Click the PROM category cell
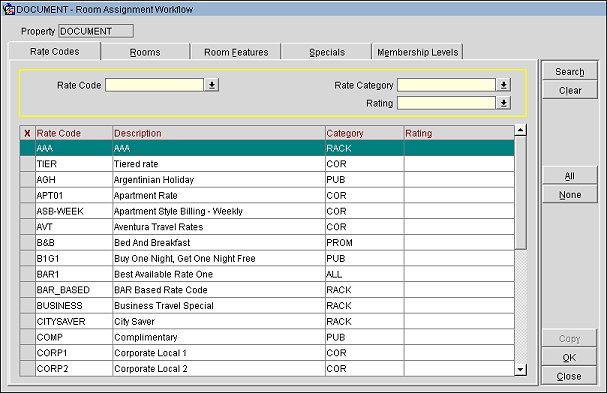The width and height of the screenshot is (607, 393). (364, 242)
